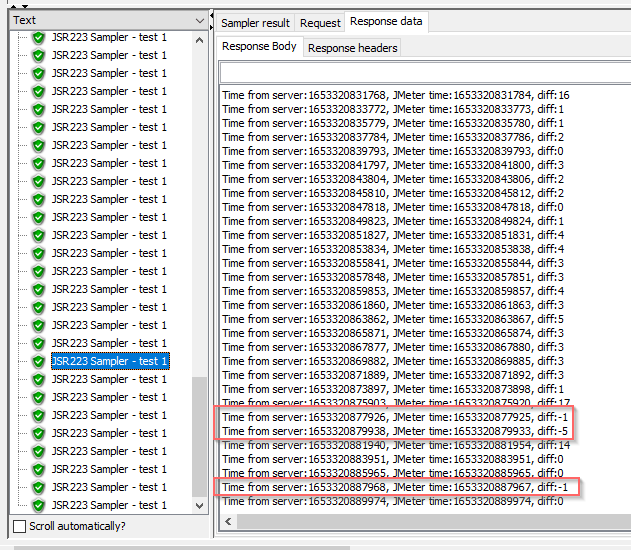Select the highlighted JSR223 Sampler - test 1 row
The image size is (631, 550).
point(110,361)
